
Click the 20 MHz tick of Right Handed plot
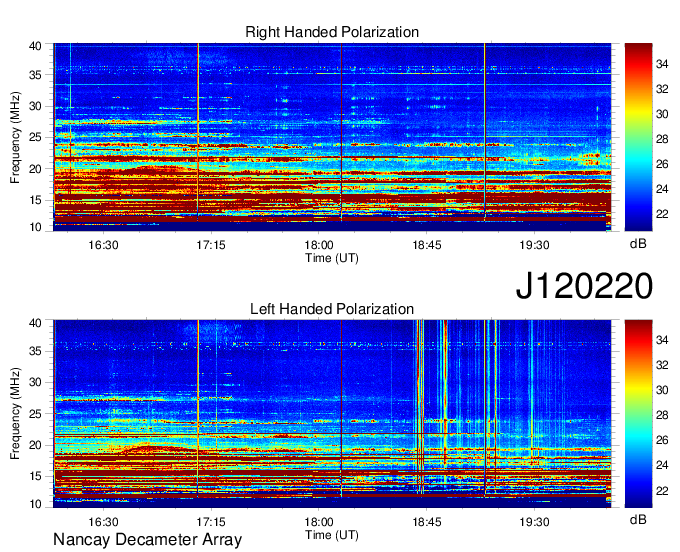point(36,169)
